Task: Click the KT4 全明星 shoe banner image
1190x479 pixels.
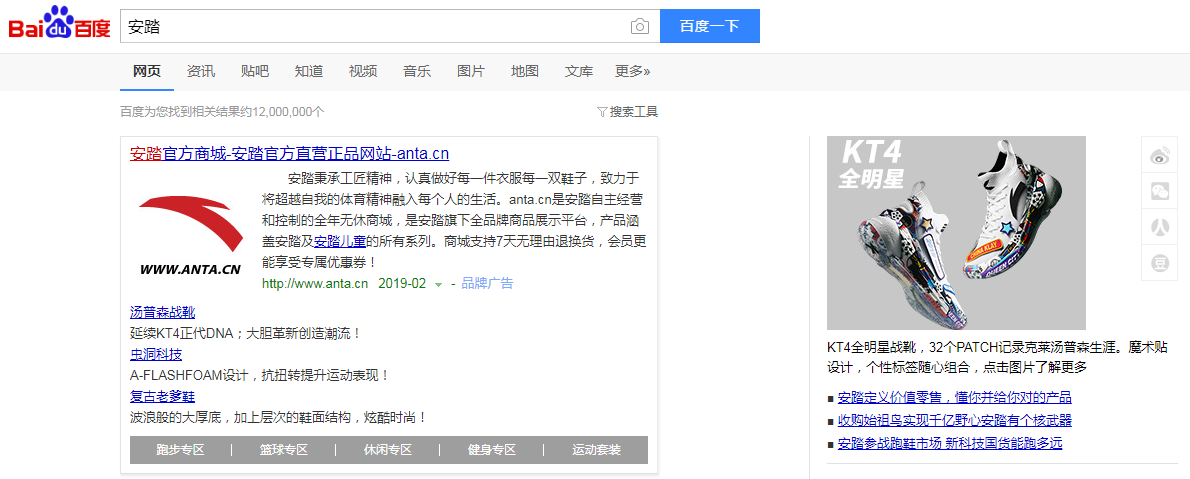Action: pos(956,233)
